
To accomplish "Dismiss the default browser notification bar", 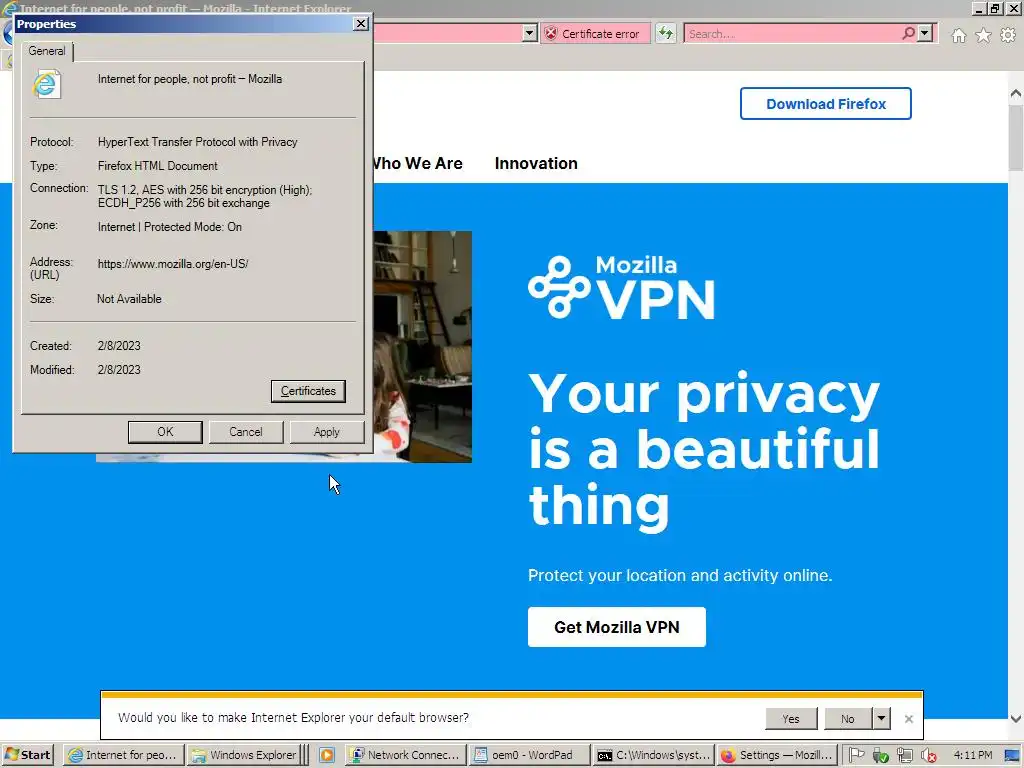I will (908, 719).
